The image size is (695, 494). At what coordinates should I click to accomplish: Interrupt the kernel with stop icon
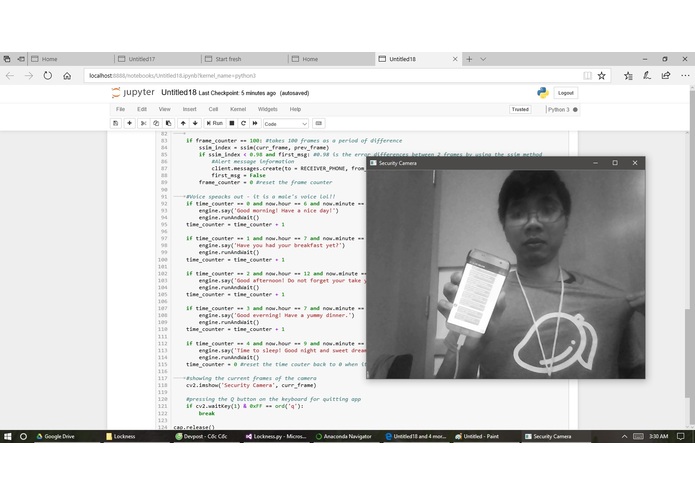231,123
